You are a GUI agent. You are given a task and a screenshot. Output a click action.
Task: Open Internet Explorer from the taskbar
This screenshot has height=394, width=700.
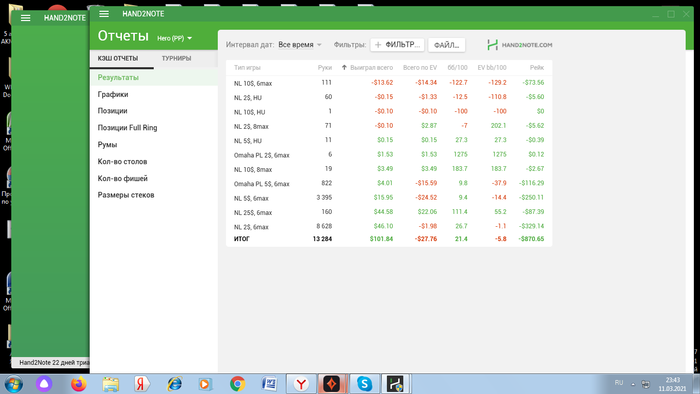point(174,384)
